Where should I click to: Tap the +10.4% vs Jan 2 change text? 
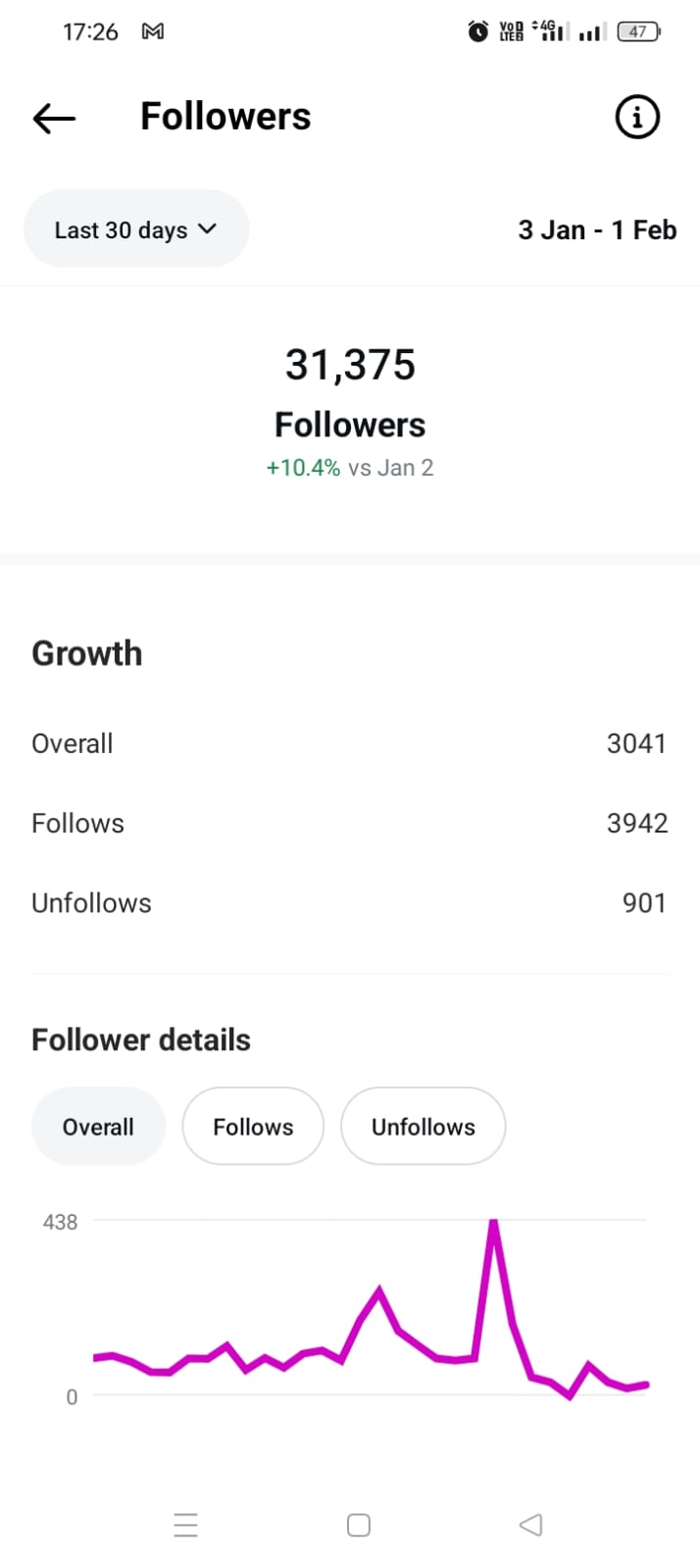(x=350, y=468)
